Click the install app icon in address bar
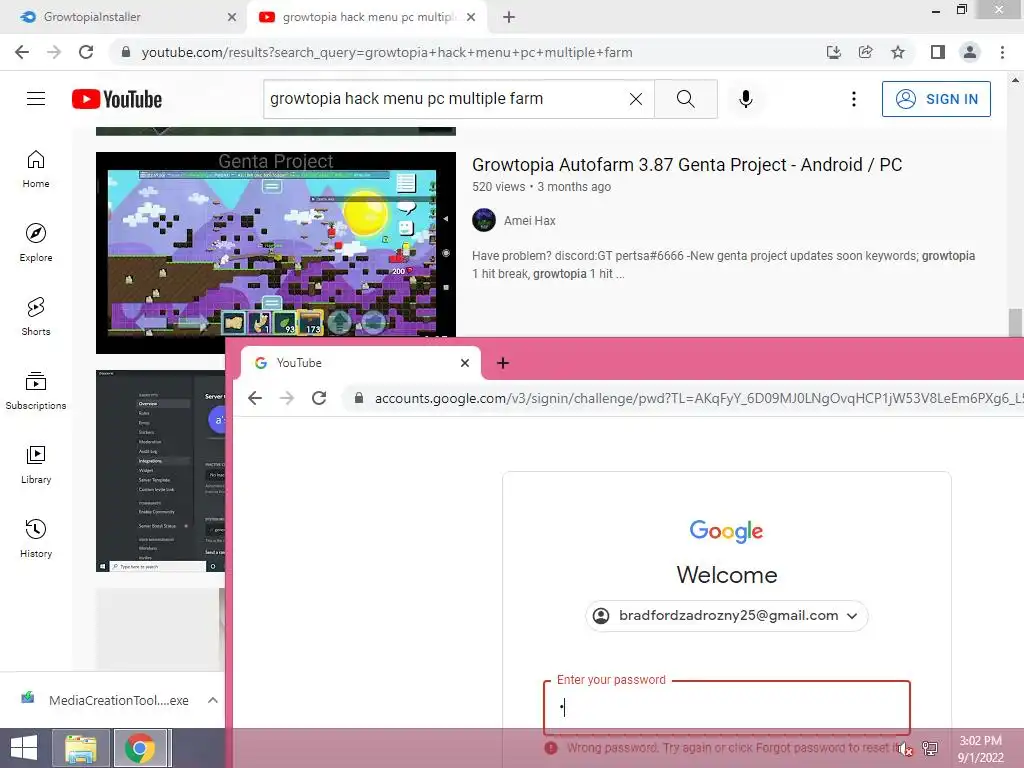The height and width of the screenshot is (768, 1024). pyautogui.click(x=834, y=52)
